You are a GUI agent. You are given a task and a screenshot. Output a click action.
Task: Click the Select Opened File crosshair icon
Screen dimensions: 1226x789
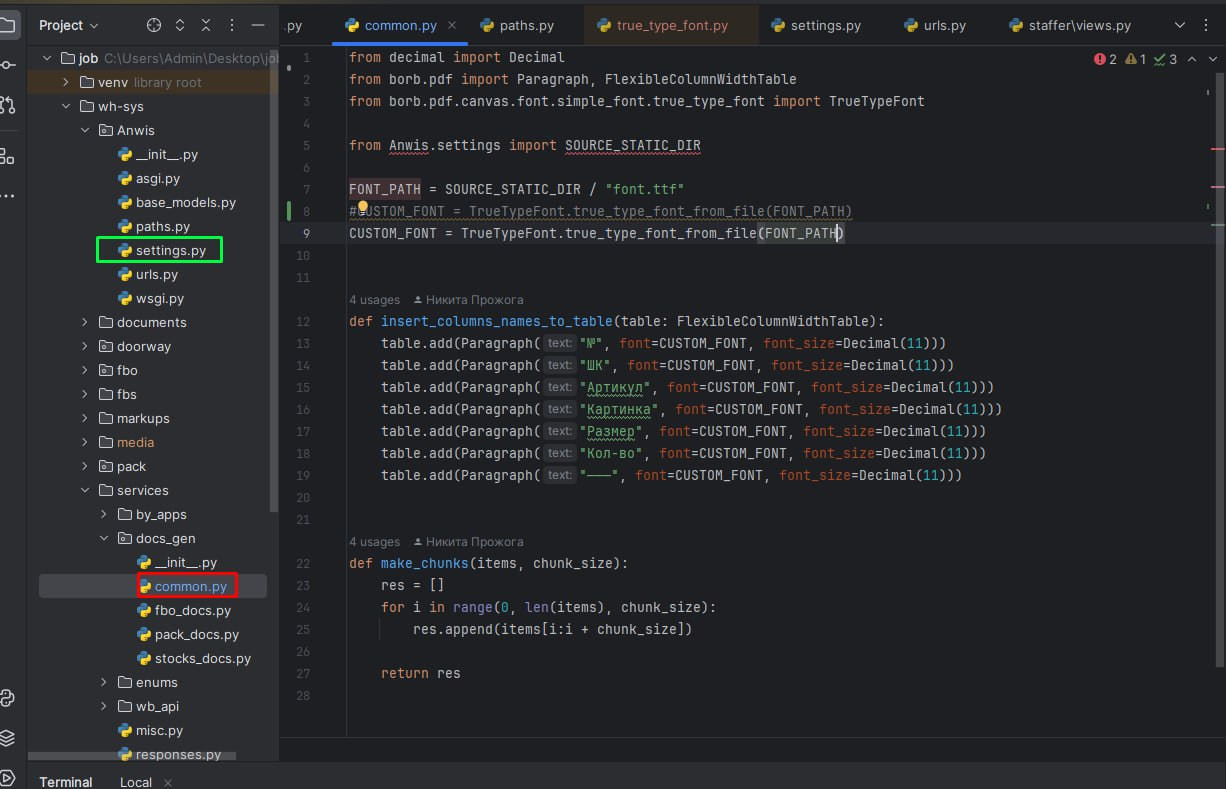pos(154,25)
